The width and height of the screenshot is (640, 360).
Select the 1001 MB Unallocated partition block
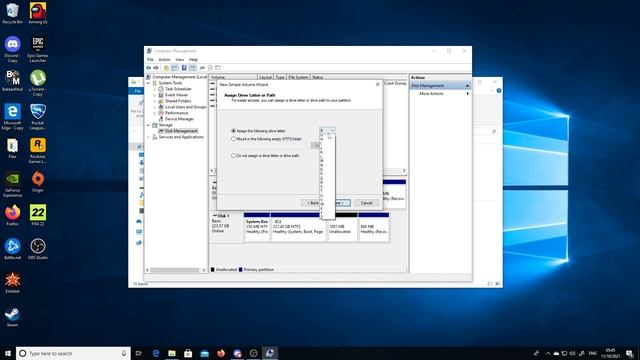(x=342, y=227)
